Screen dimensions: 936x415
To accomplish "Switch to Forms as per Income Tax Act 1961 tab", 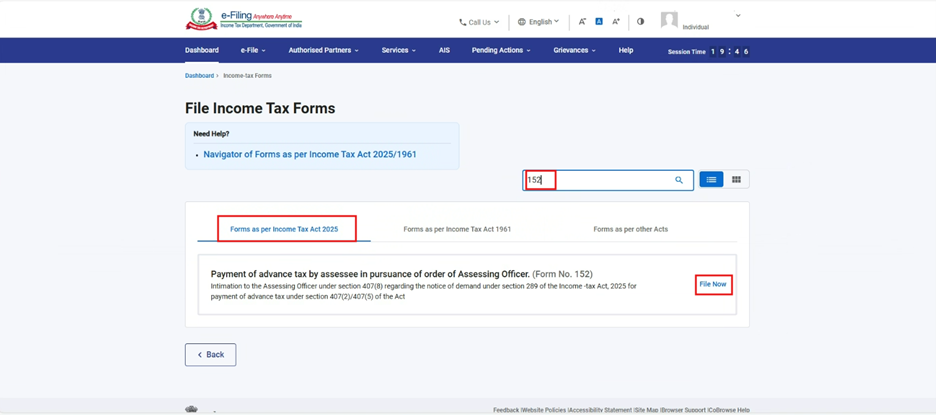I will 457,229.
